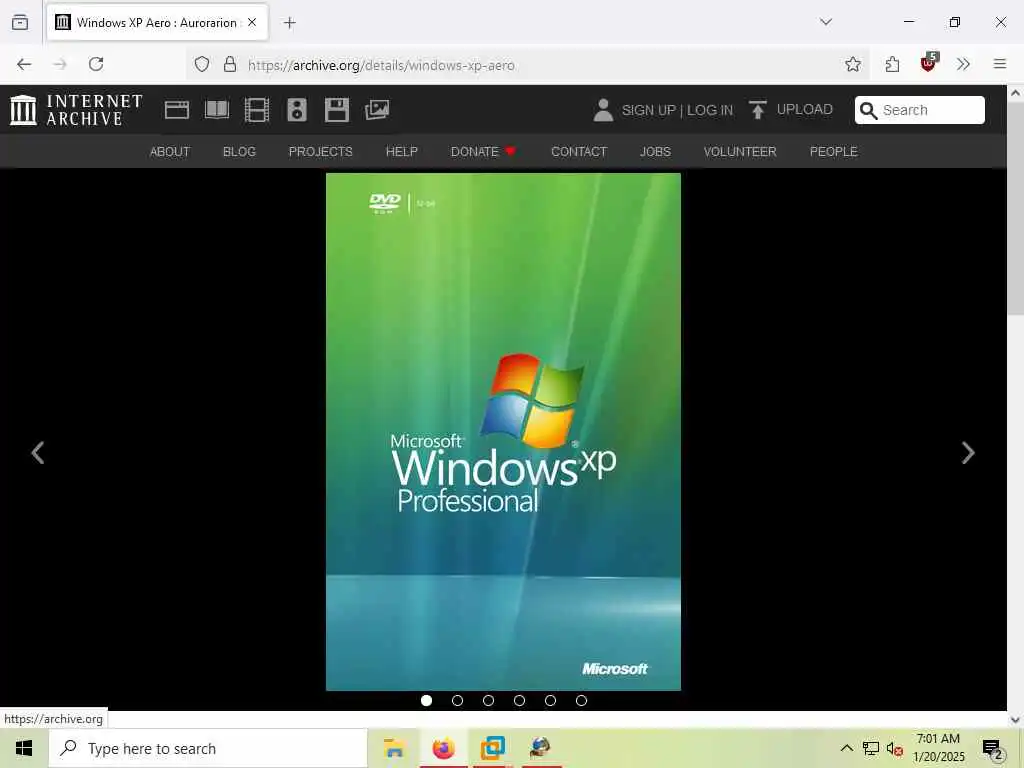Open the HELP menu item
This screenshot has height=768, width=1024.
402,152
